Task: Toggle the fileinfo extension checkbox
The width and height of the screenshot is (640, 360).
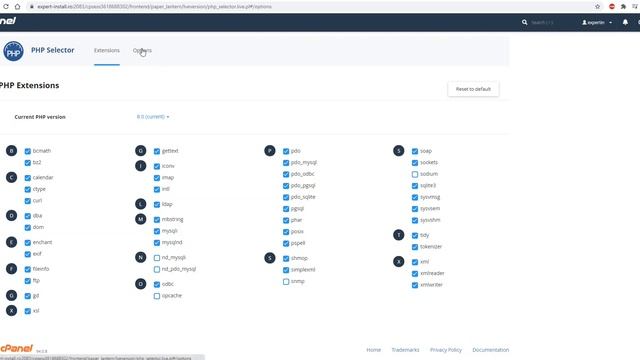Action: pos(28,269)
